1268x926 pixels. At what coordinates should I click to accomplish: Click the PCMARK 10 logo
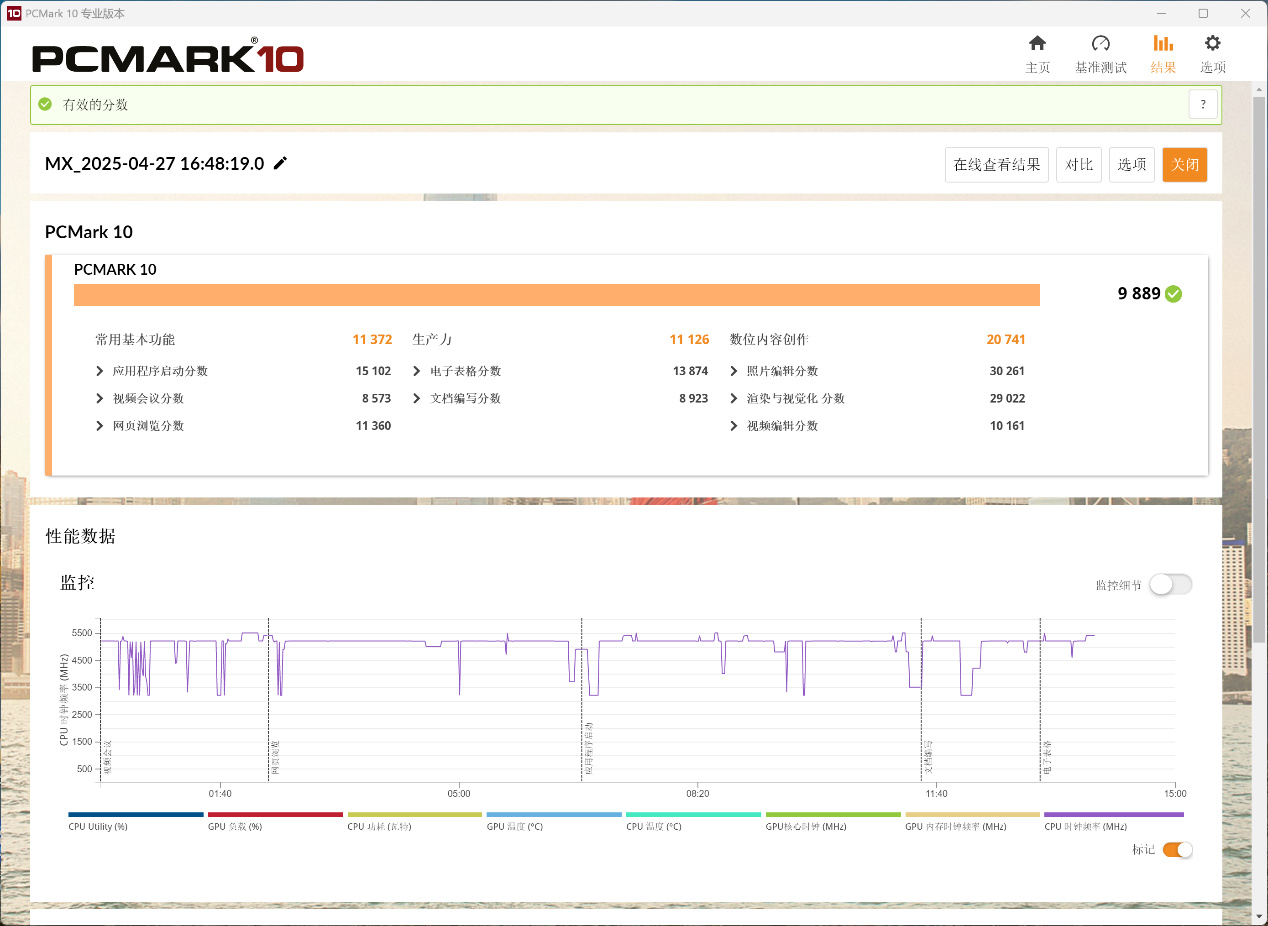(168, 57)
